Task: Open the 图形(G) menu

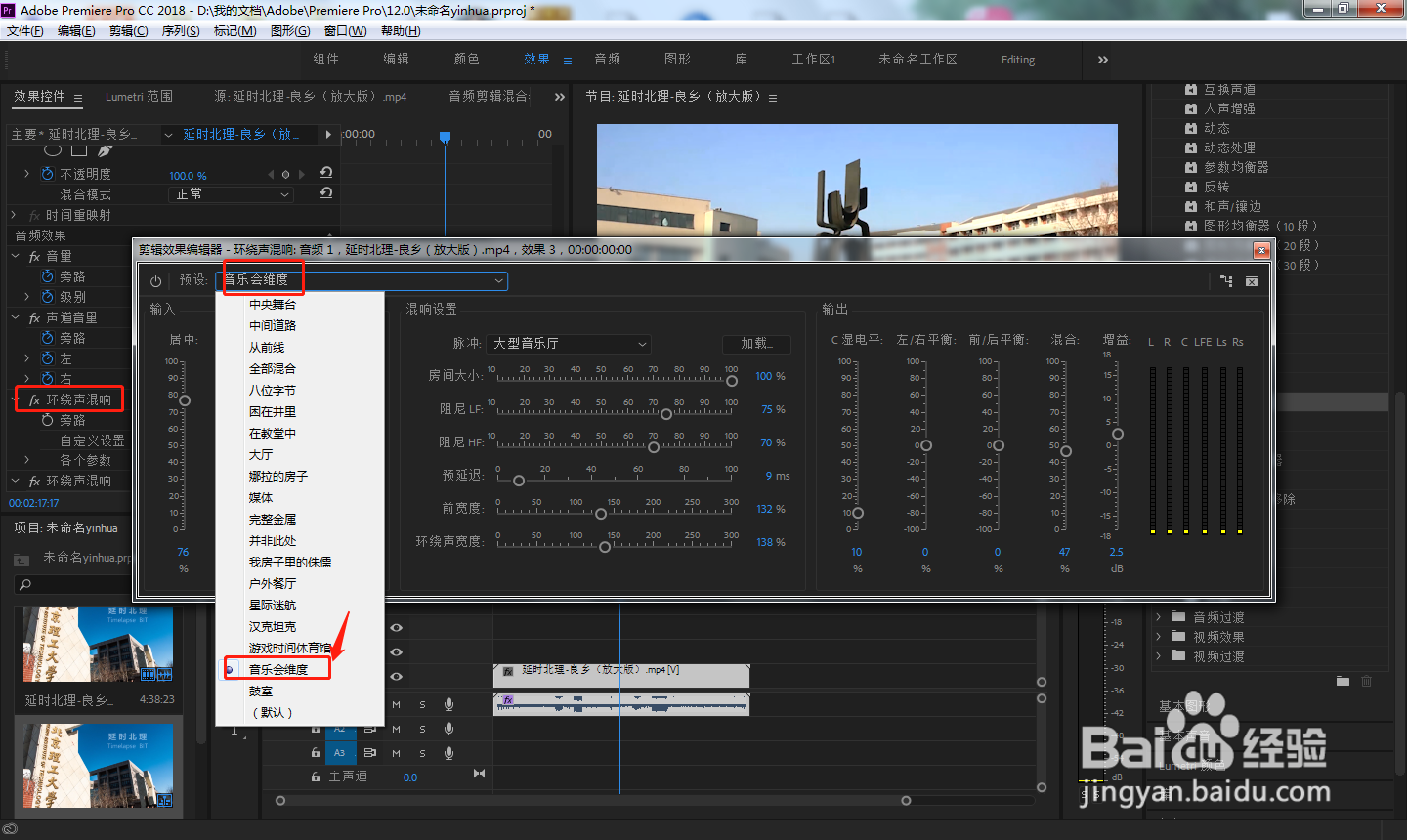Action: click(290, 31)
